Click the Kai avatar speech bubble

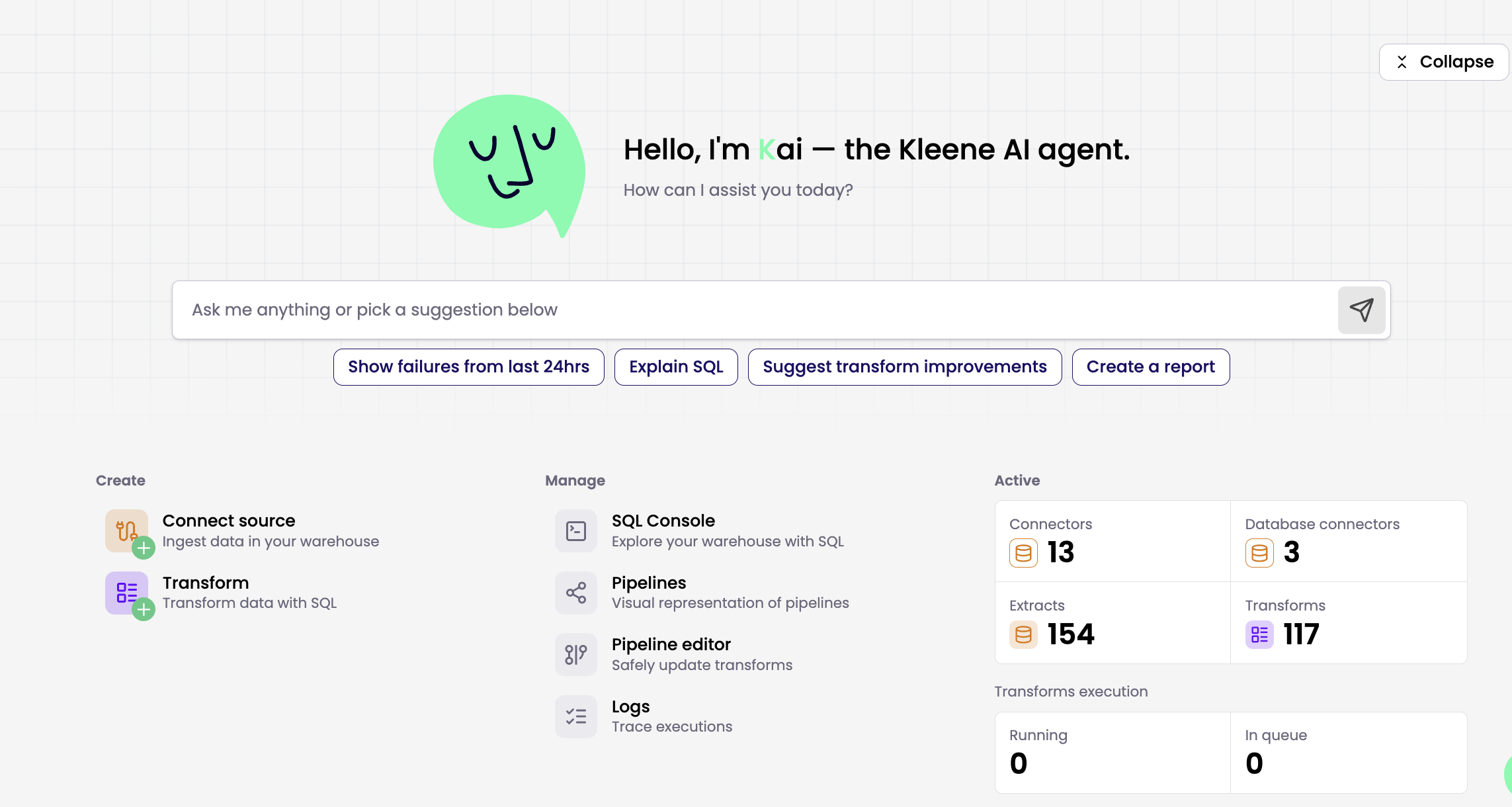[509, 165]
